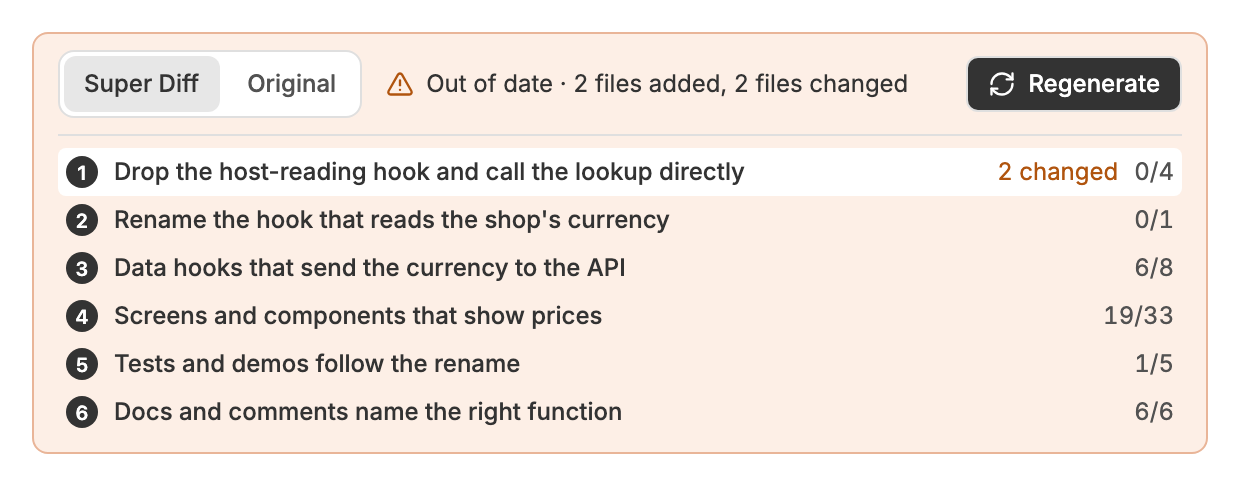Click the '2 changed' orange label
Image resolution: width=1240 pixels, height=486 pixels.
1058,172
